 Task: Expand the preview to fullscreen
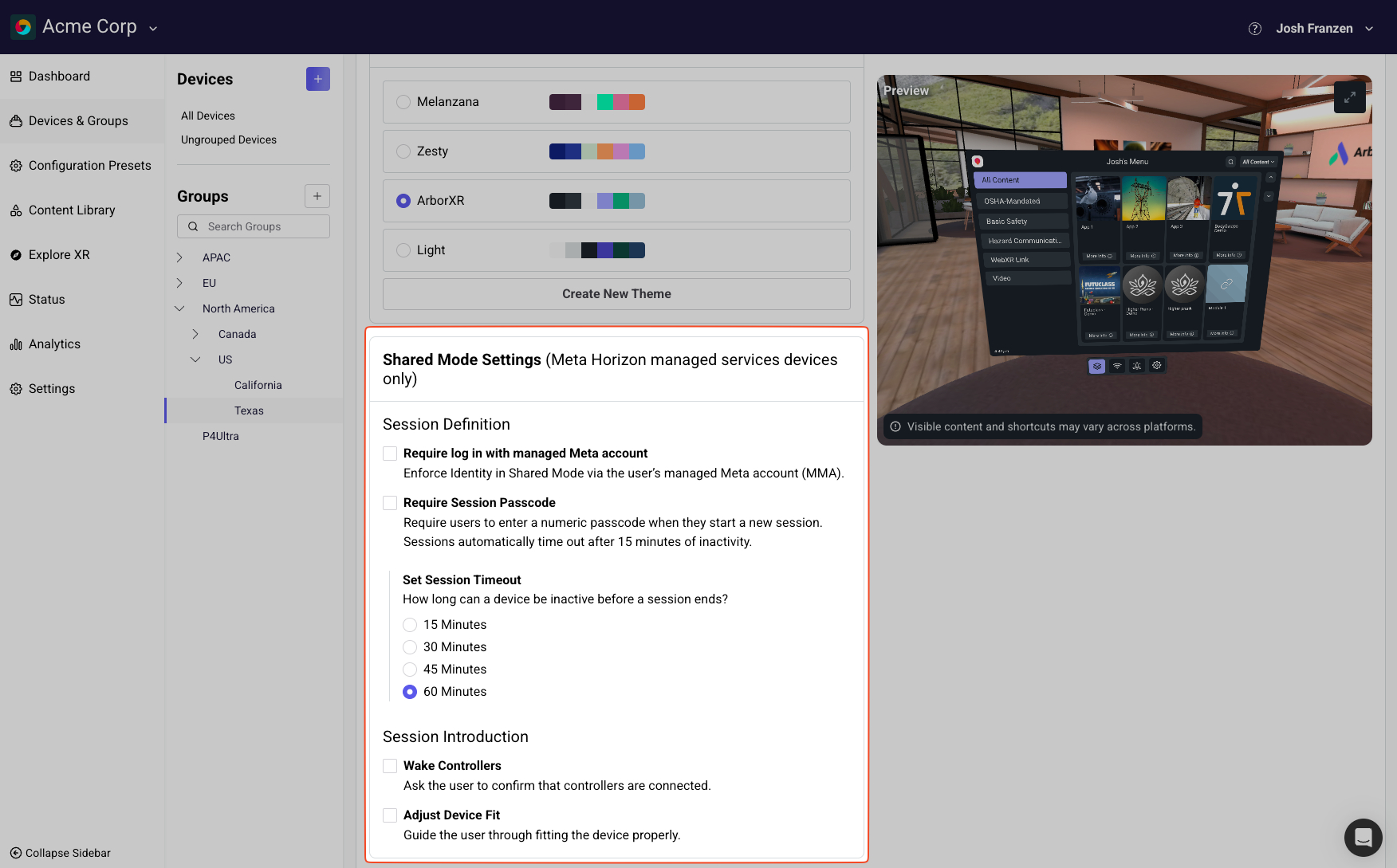click(1350, 97)
